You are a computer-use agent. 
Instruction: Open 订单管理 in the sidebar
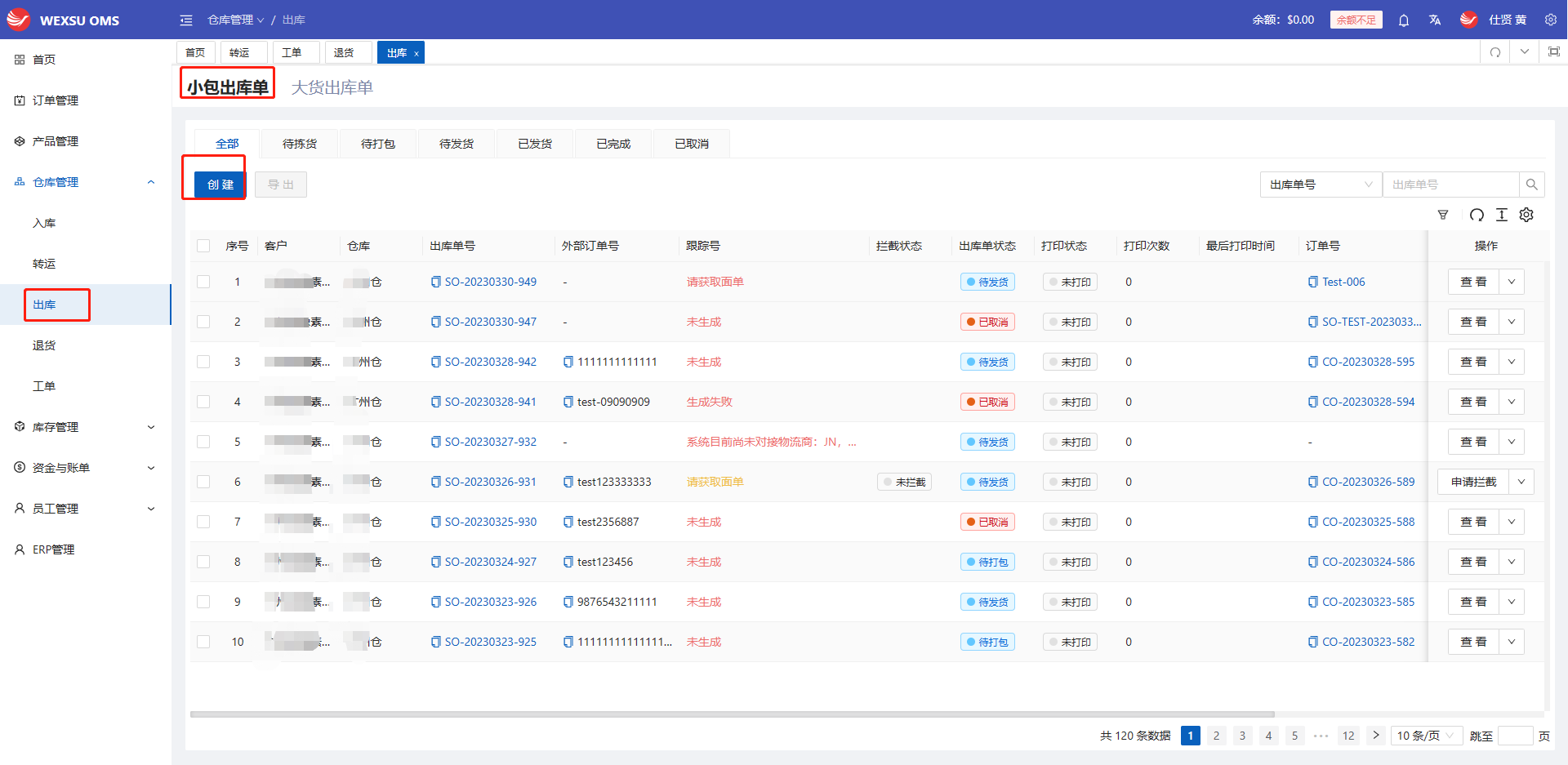(x=56, y=100)
